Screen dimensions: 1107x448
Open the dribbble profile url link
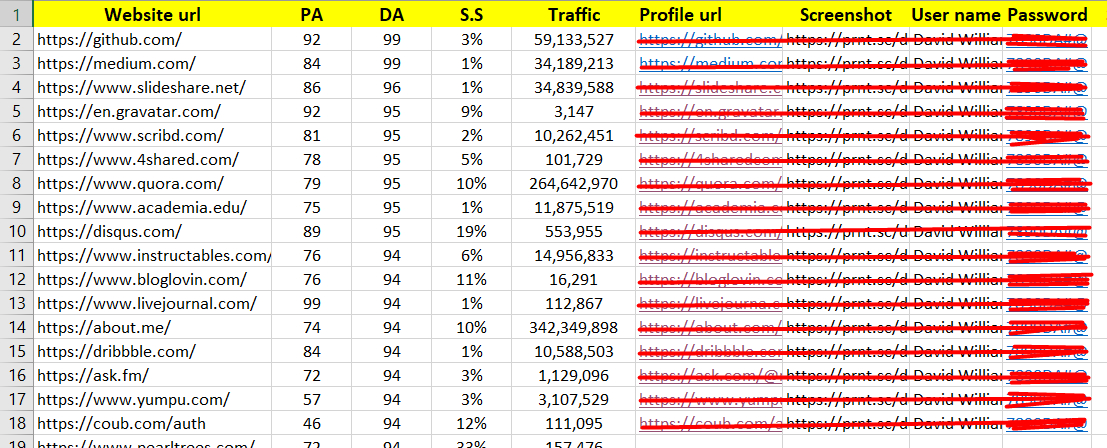[x=710, y=351]
